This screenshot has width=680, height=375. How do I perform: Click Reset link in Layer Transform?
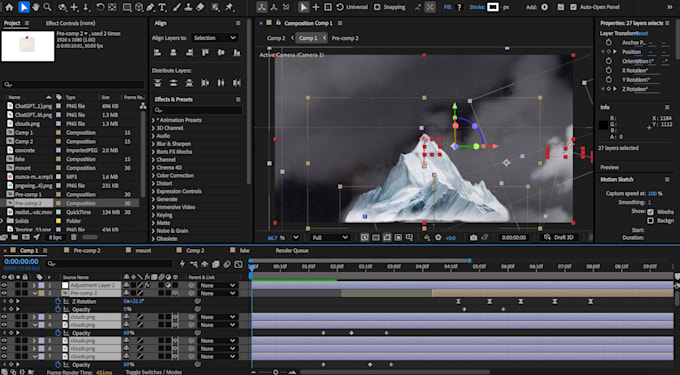tap(642, 33)
